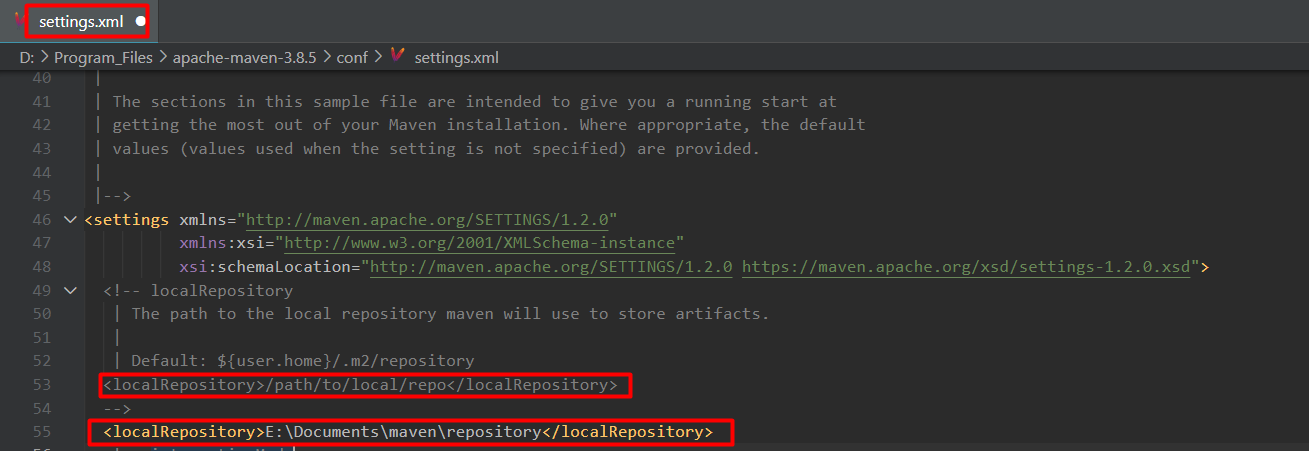Click the 'values (values used when' comment line
The width and height of the screenshot is (1309, 451).
(x=436, y=149)
